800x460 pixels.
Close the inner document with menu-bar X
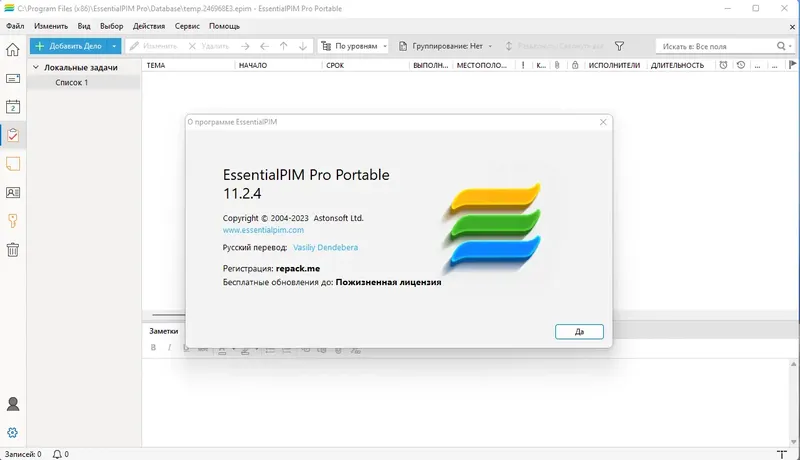click(x=792, y=27)
